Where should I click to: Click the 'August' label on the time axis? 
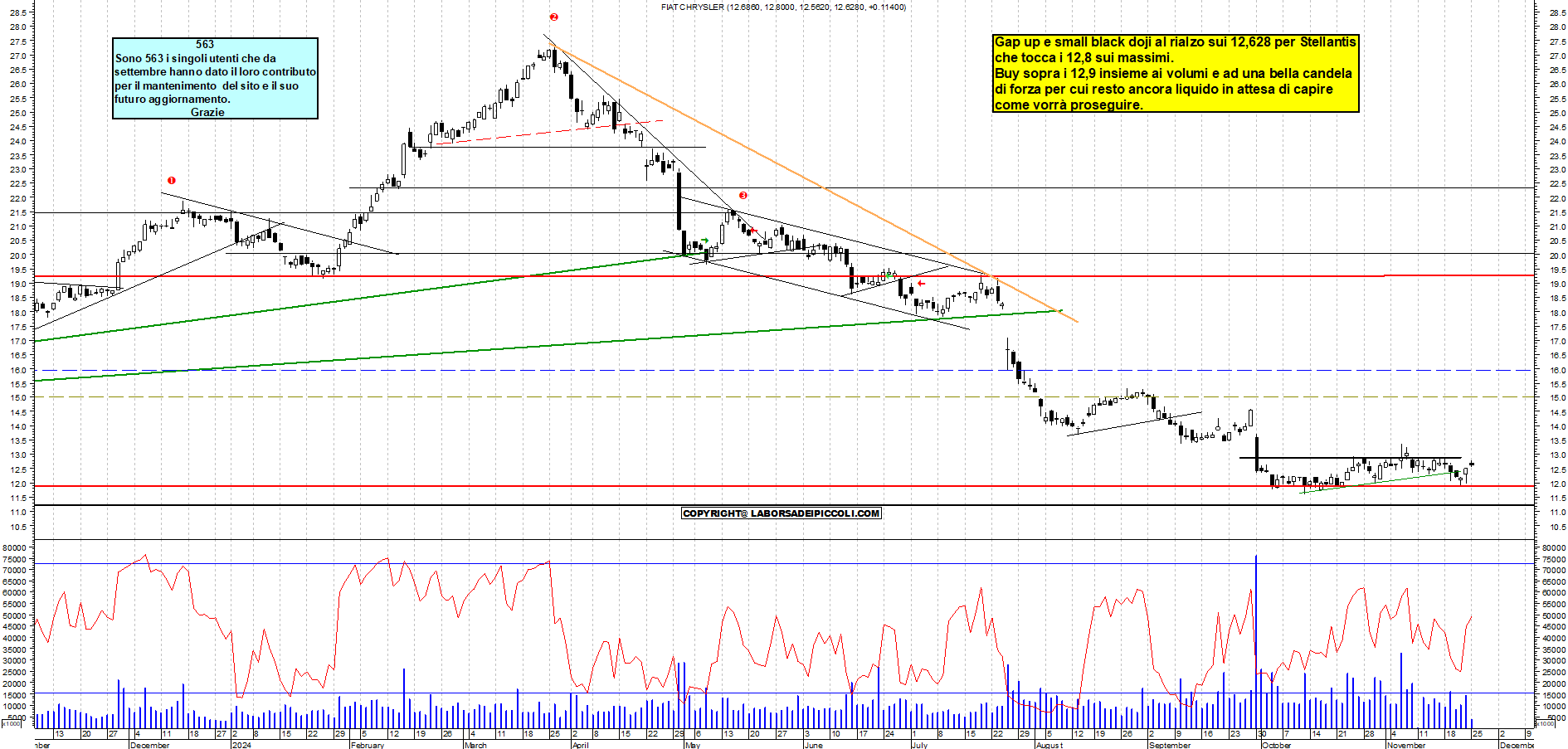click(1049, 745)
